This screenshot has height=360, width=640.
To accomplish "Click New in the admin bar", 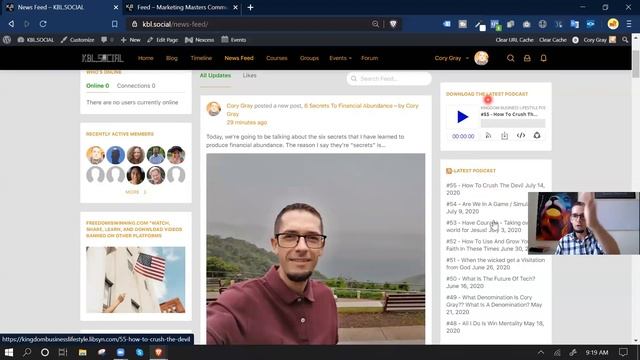I will 131,40.
